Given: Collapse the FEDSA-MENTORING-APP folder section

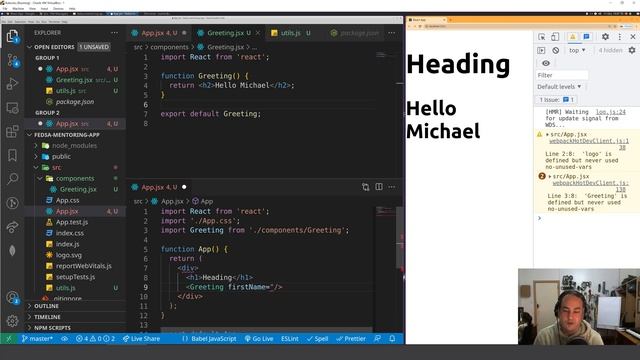Looking at the screenshot, I should 67,135.
